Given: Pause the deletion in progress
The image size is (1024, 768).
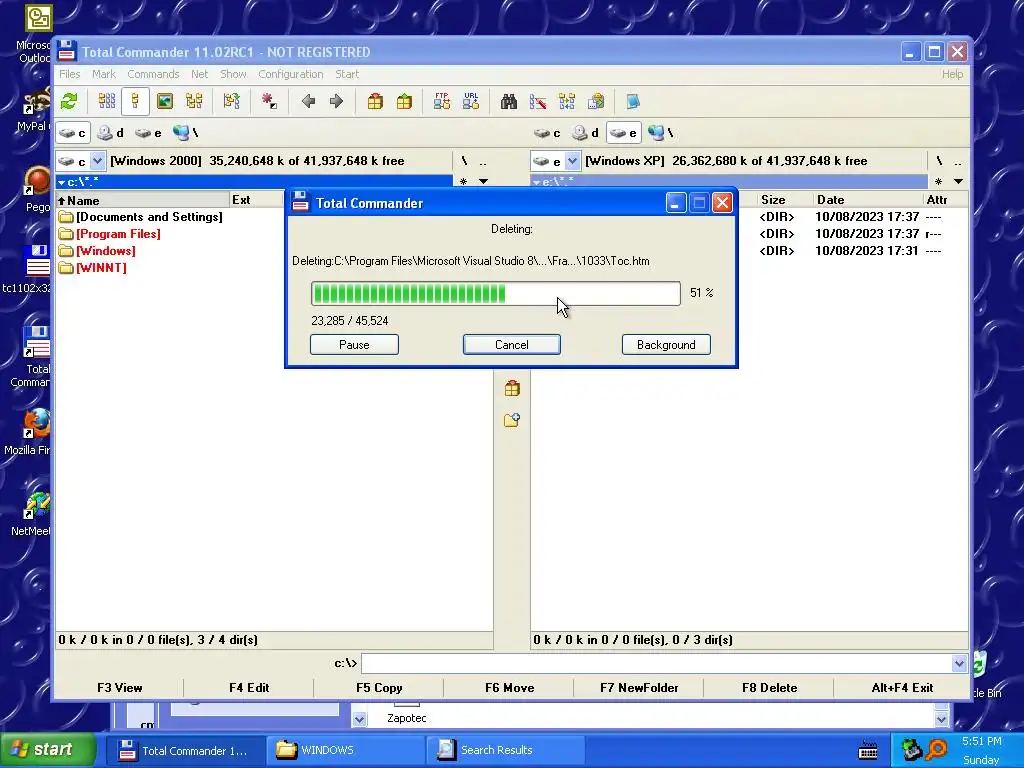Looking at the screenshot, I should pyautogui.click(x=354, y=345).
